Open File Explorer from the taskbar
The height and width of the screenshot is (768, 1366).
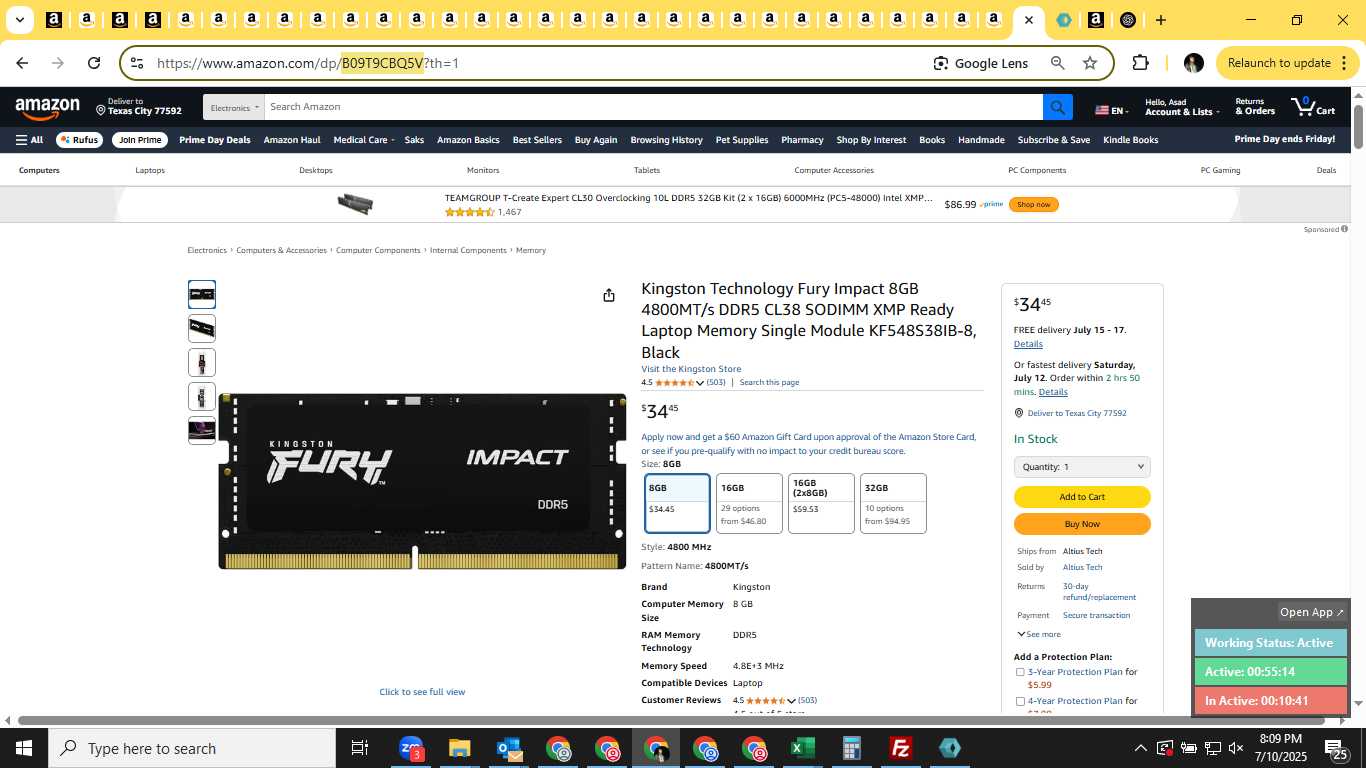(459, 748)
